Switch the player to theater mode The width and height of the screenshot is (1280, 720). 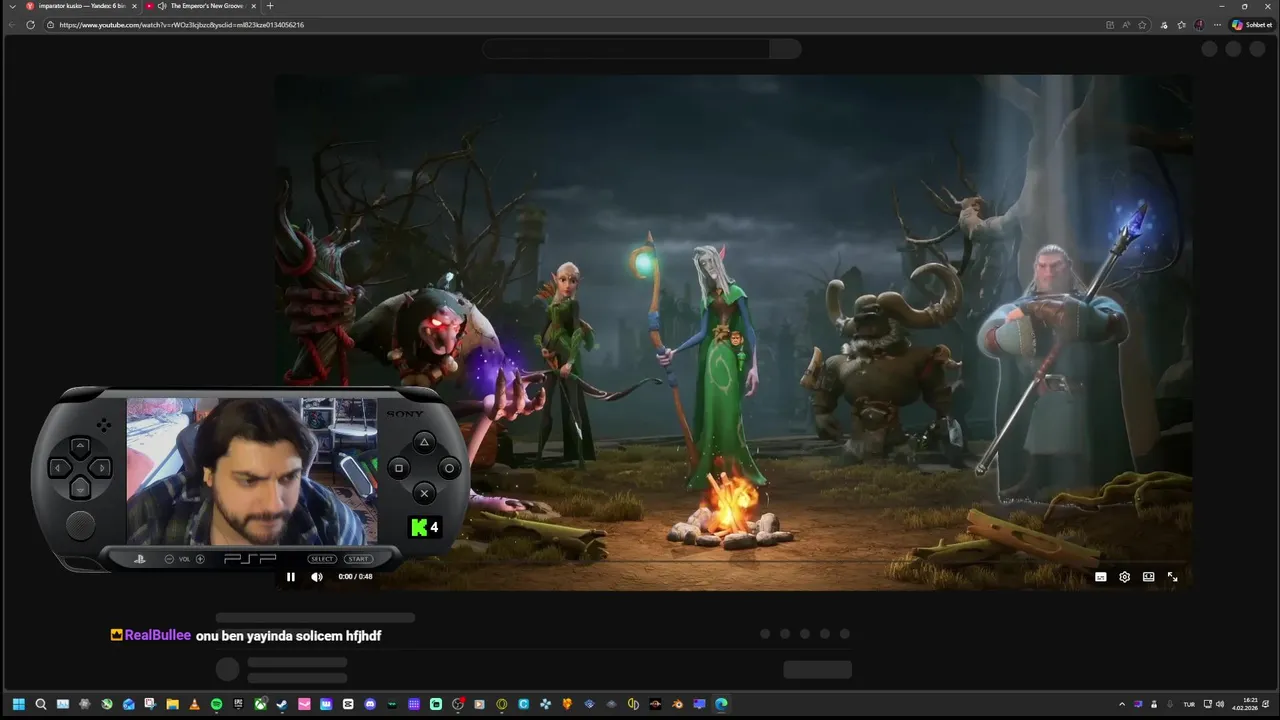1149,577
